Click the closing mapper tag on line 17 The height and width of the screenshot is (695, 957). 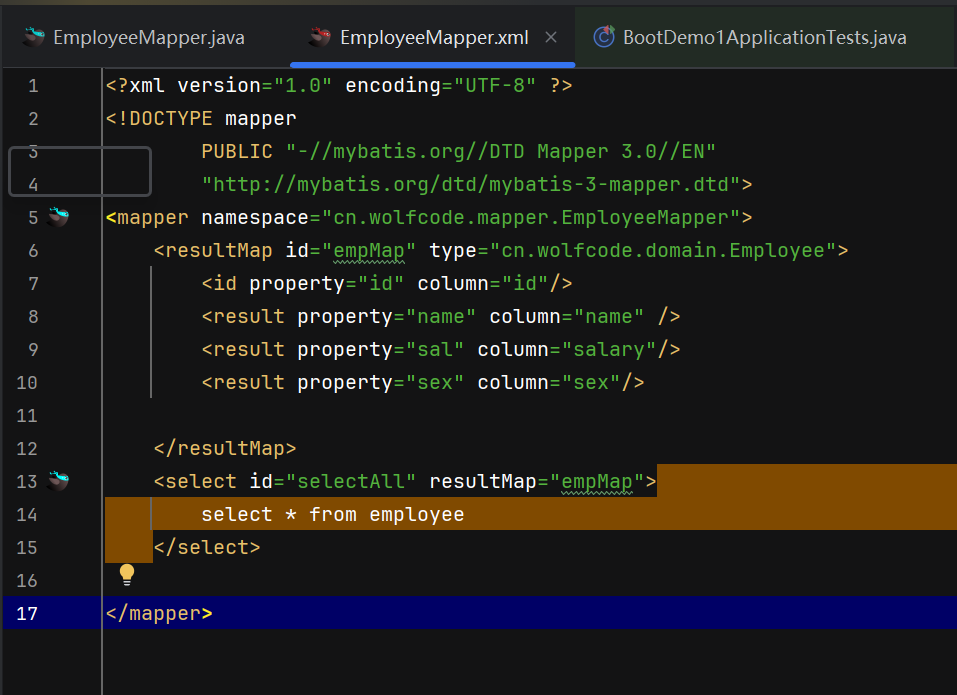(159, 613)
